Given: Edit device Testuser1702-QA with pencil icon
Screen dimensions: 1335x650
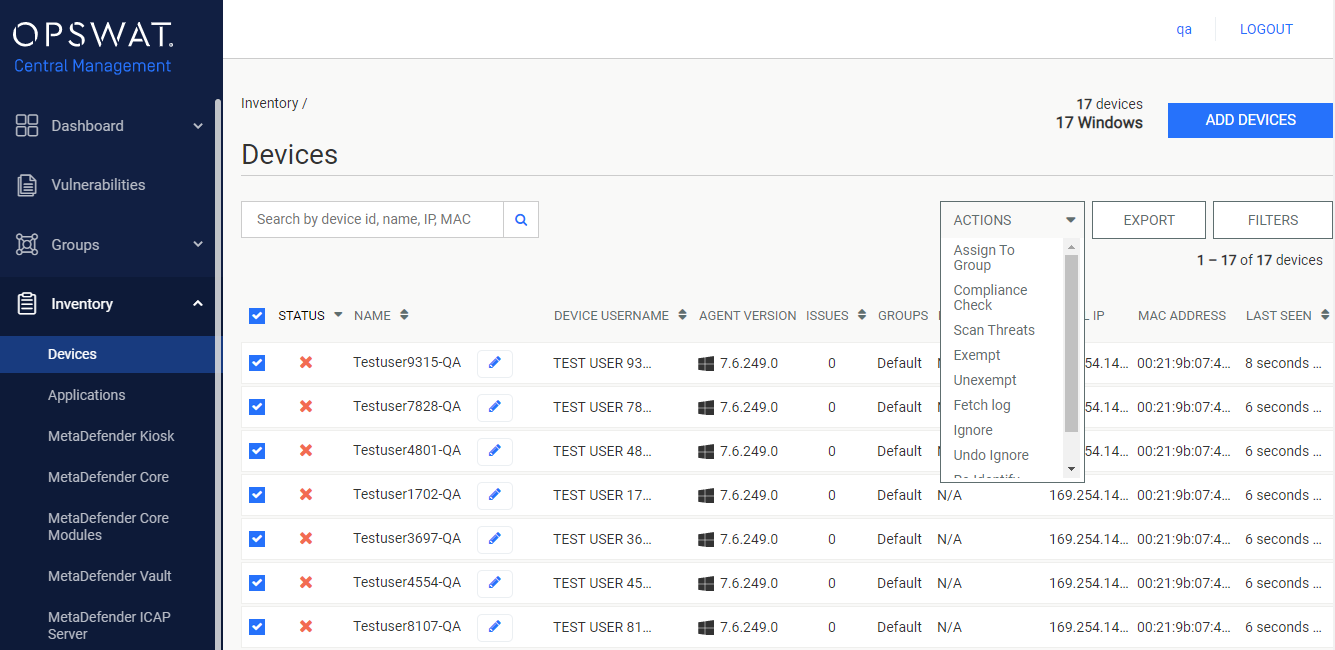Looking at the screenshot, I should coord(495,496).
